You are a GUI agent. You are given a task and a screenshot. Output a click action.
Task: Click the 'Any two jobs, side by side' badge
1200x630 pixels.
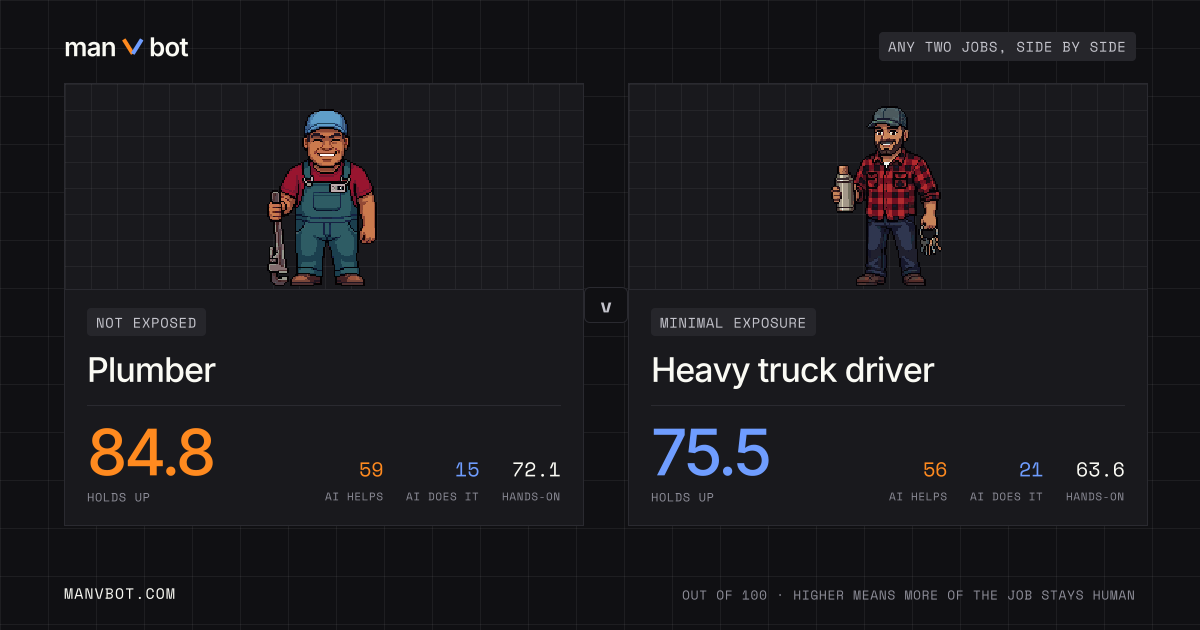1007,47
